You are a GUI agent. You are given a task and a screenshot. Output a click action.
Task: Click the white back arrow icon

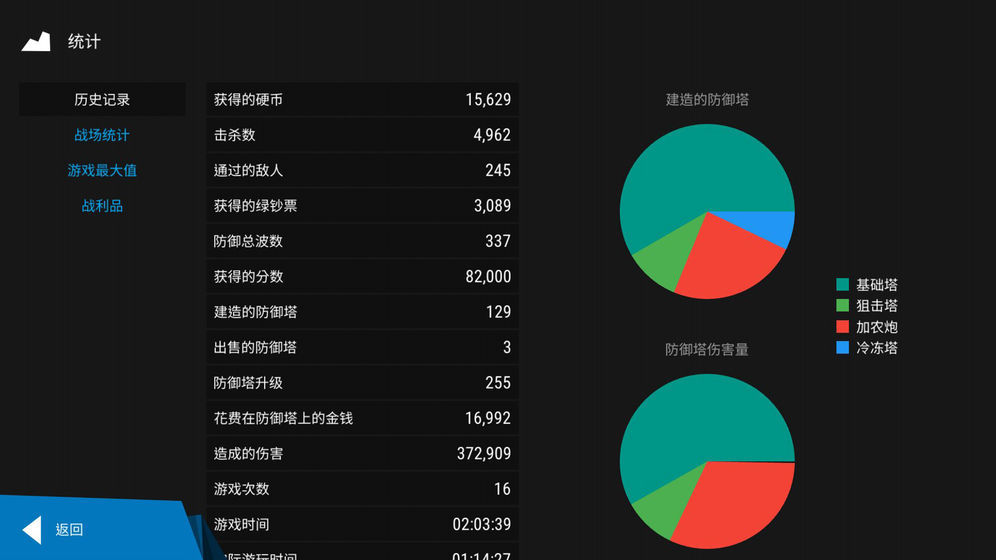point(32,530)
